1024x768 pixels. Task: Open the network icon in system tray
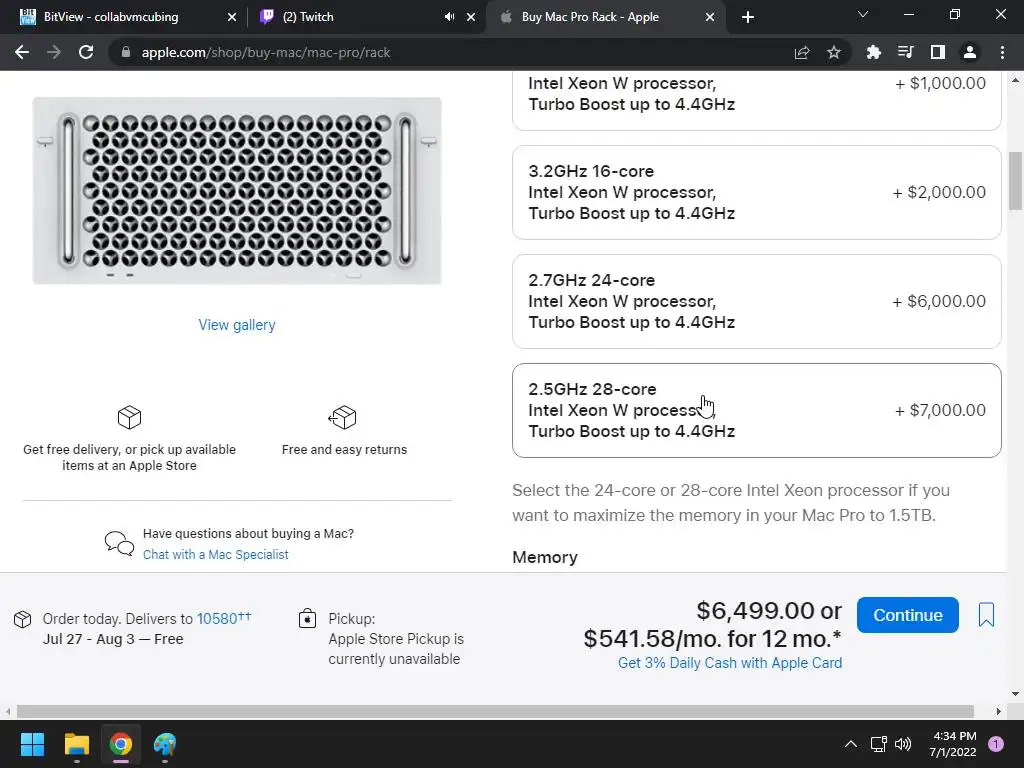pyautogui.click(x=878, y=744)
